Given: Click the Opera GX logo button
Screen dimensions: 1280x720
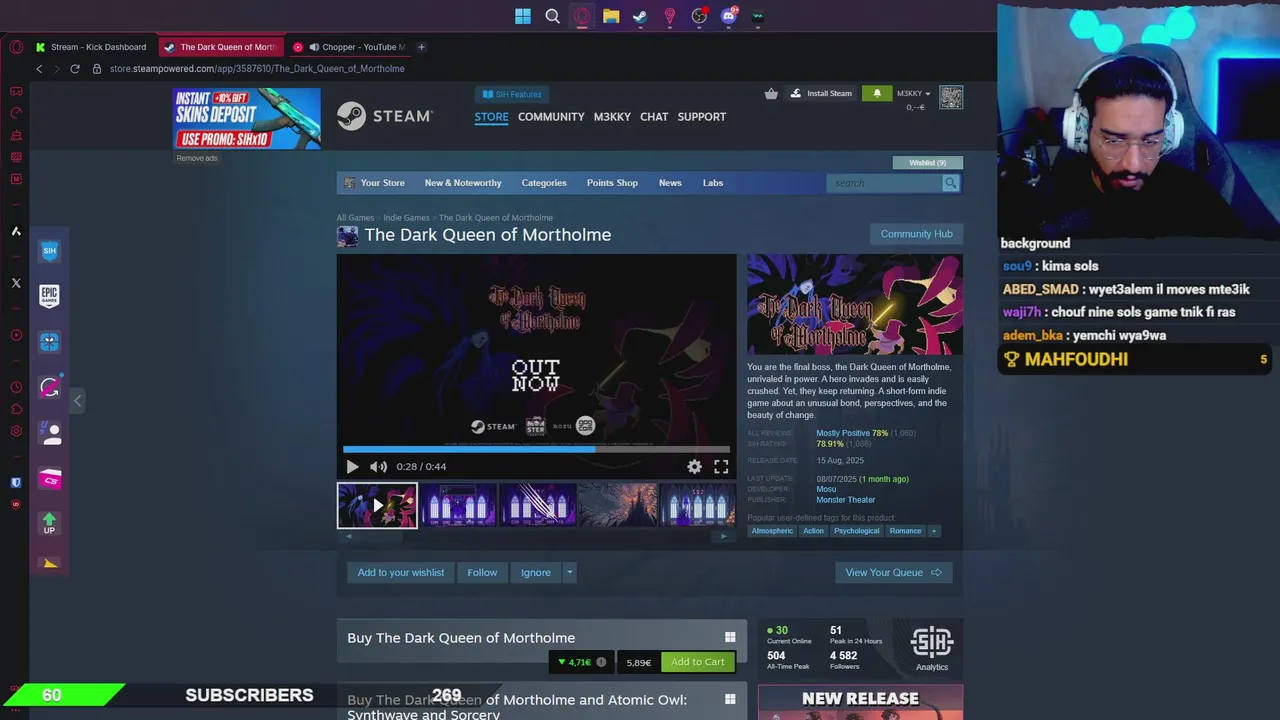Looking at the screenshot, I should click(x=16, y=47).
